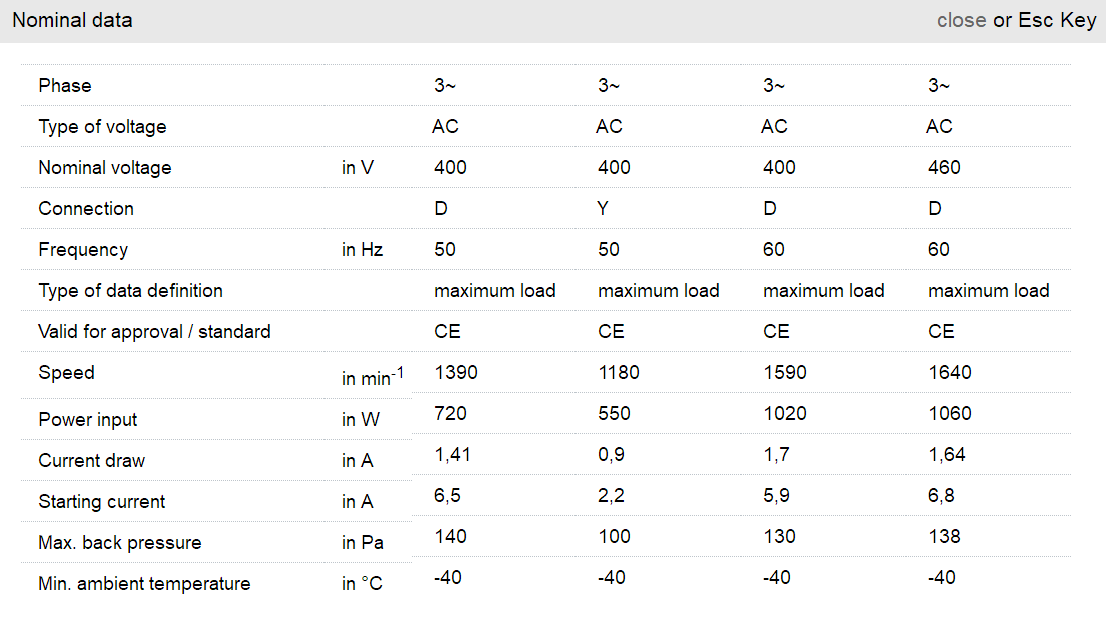
Task: Select the Frequency row label
Action: (x=83, y=250)
